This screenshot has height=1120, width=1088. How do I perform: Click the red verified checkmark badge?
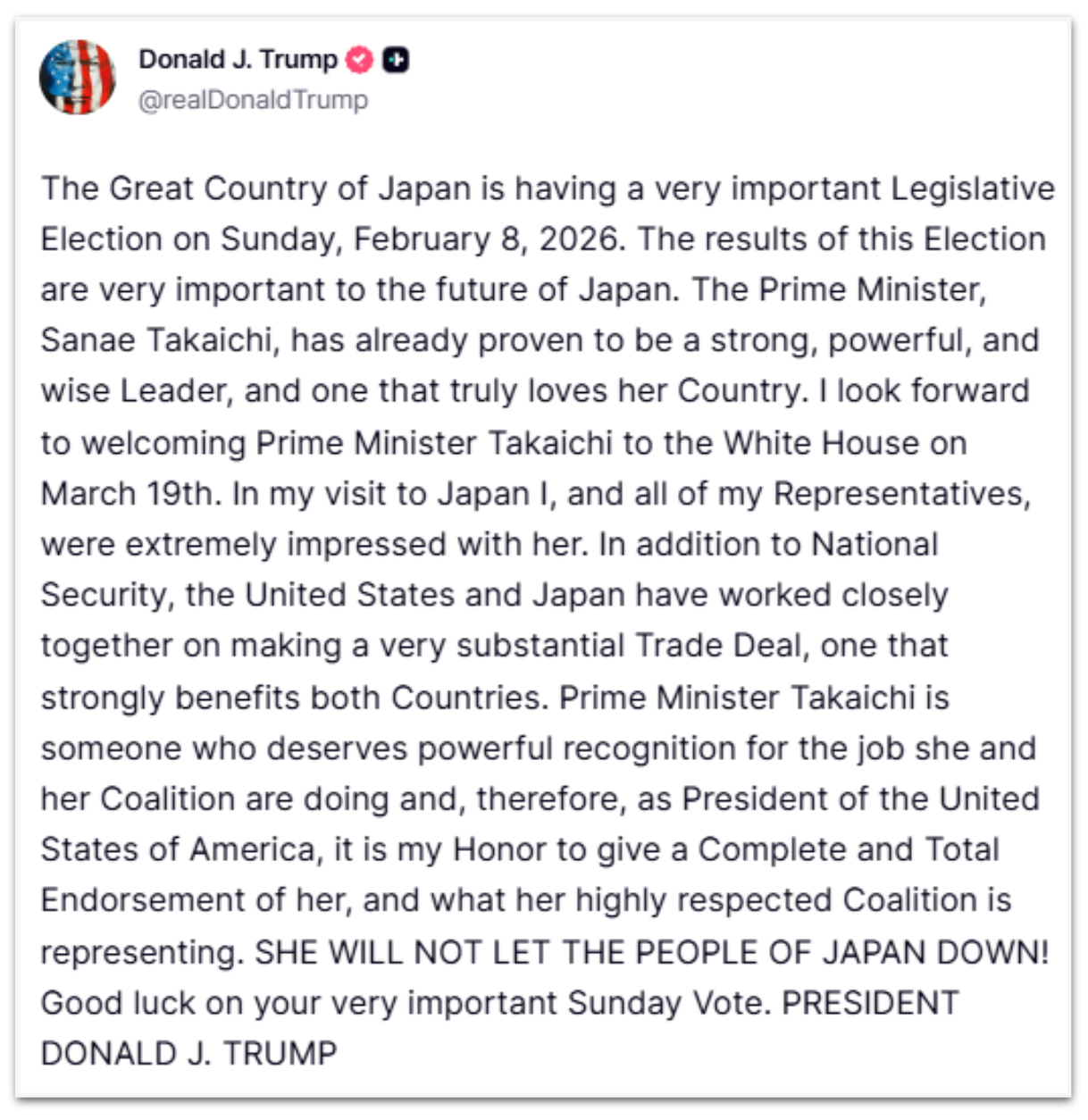(360, 60)
